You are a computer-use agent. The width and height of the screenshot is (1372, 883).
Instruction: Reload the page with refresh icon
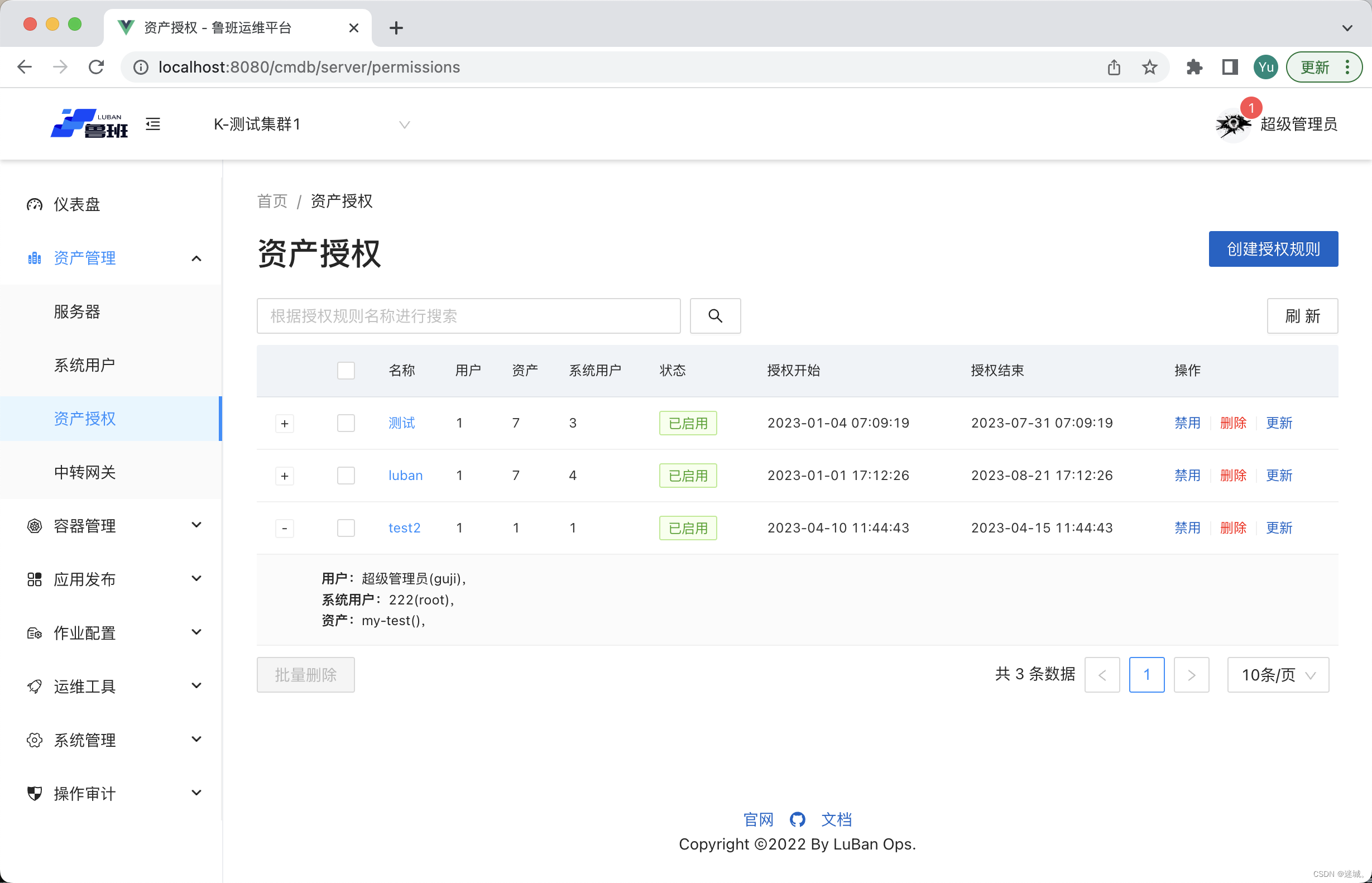97,67
